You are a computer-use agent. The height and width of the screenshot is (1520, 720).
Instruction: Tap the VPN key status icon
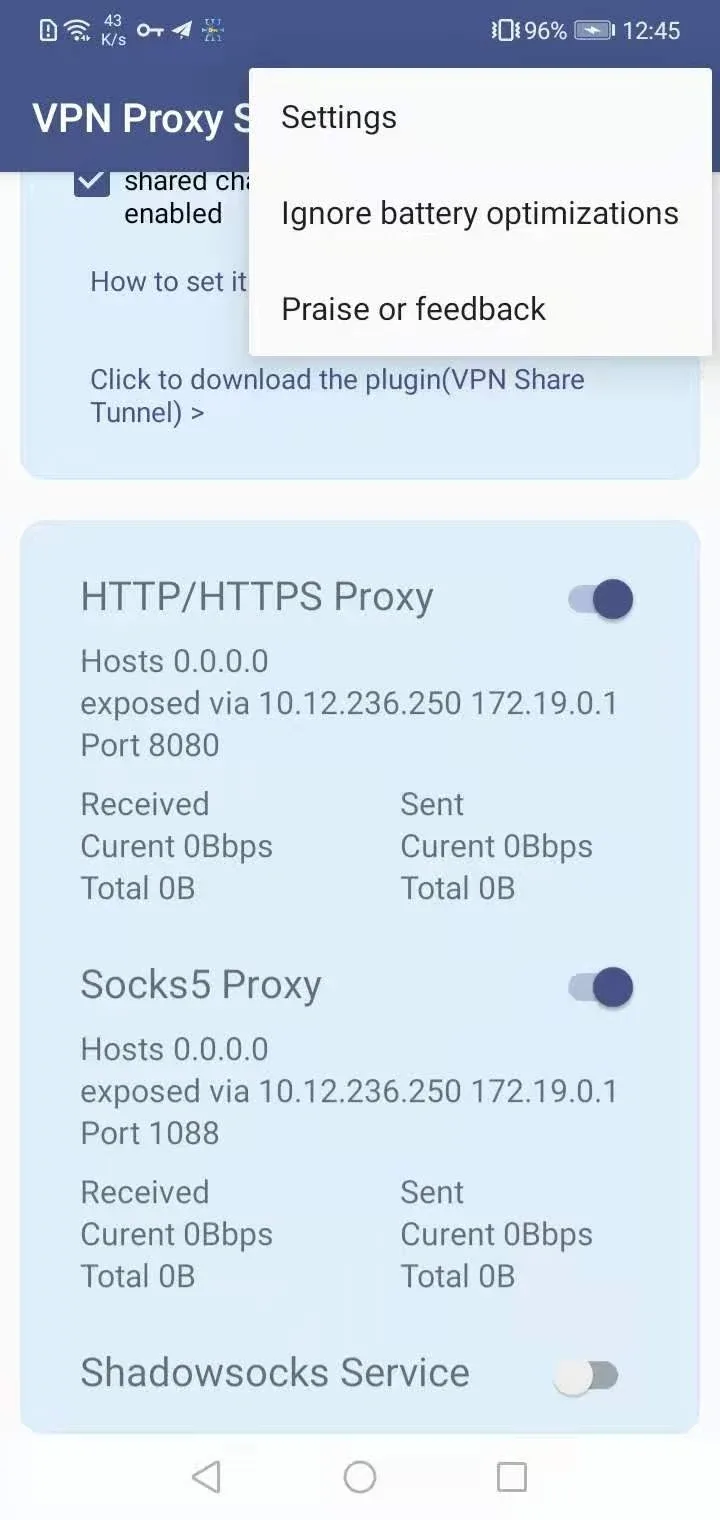coord(150,30)
